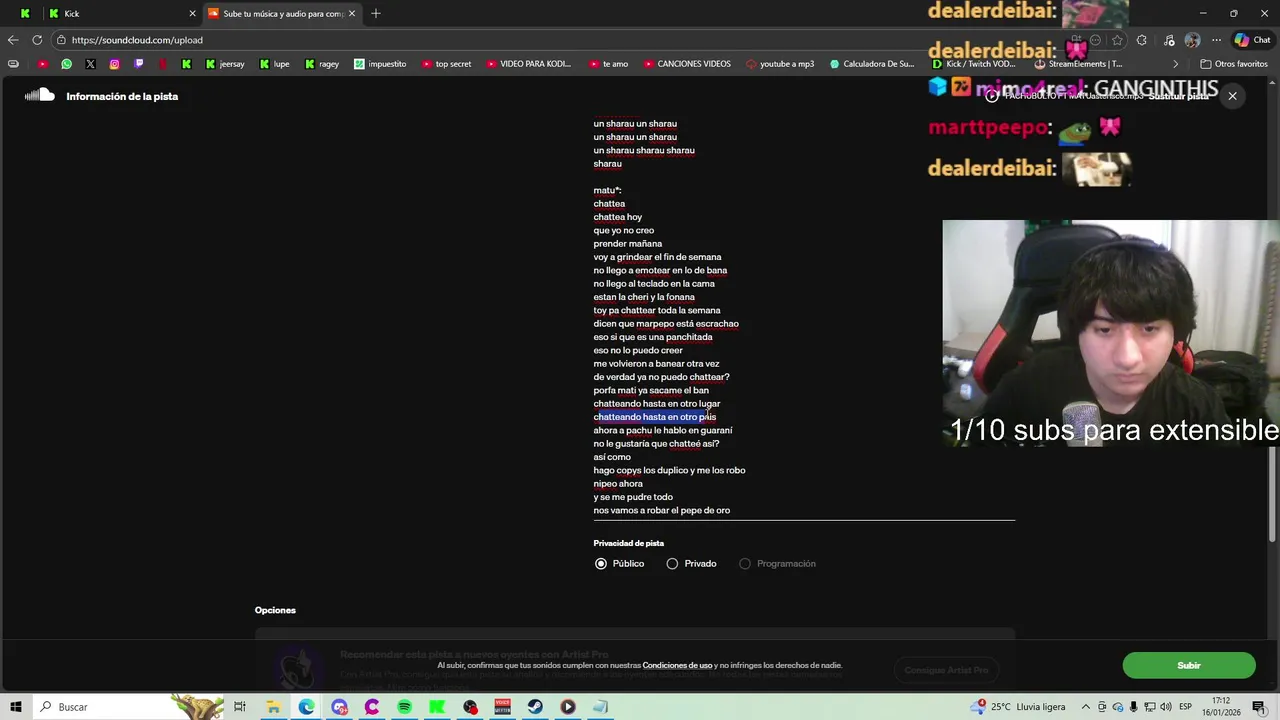
Task: Open Steam from taskbar
Action: pyautogui.click(x=535, y=707)
